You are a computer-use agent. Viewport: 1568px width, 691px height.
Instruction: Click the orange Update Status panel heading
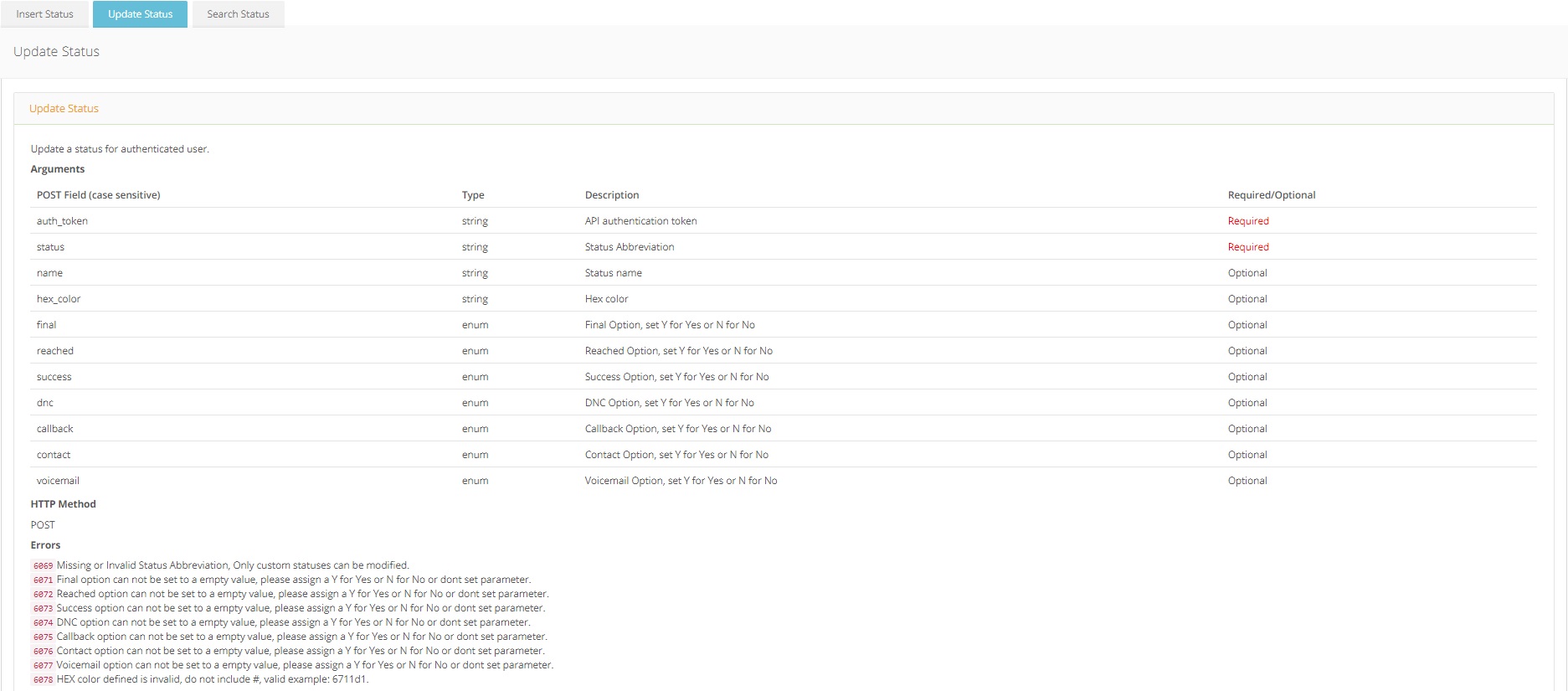[x=64, y=109]
